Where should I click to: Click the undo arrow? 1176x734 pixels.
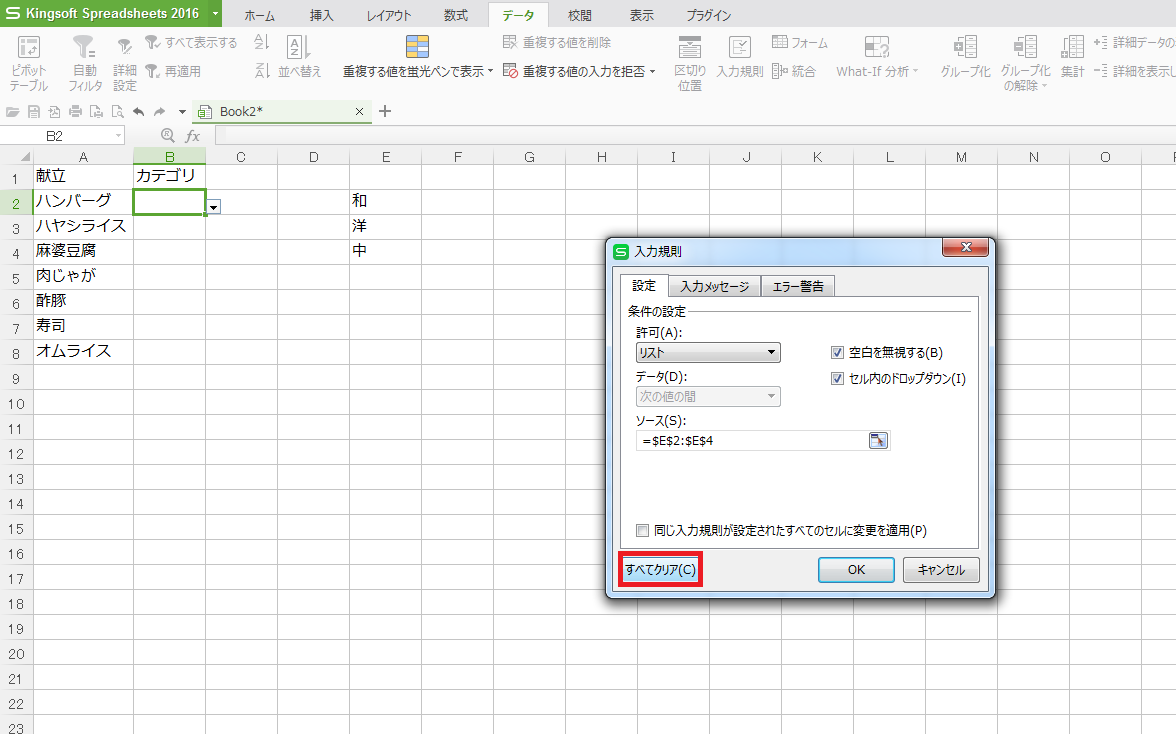pyautogui.click(x=138, y=112)
